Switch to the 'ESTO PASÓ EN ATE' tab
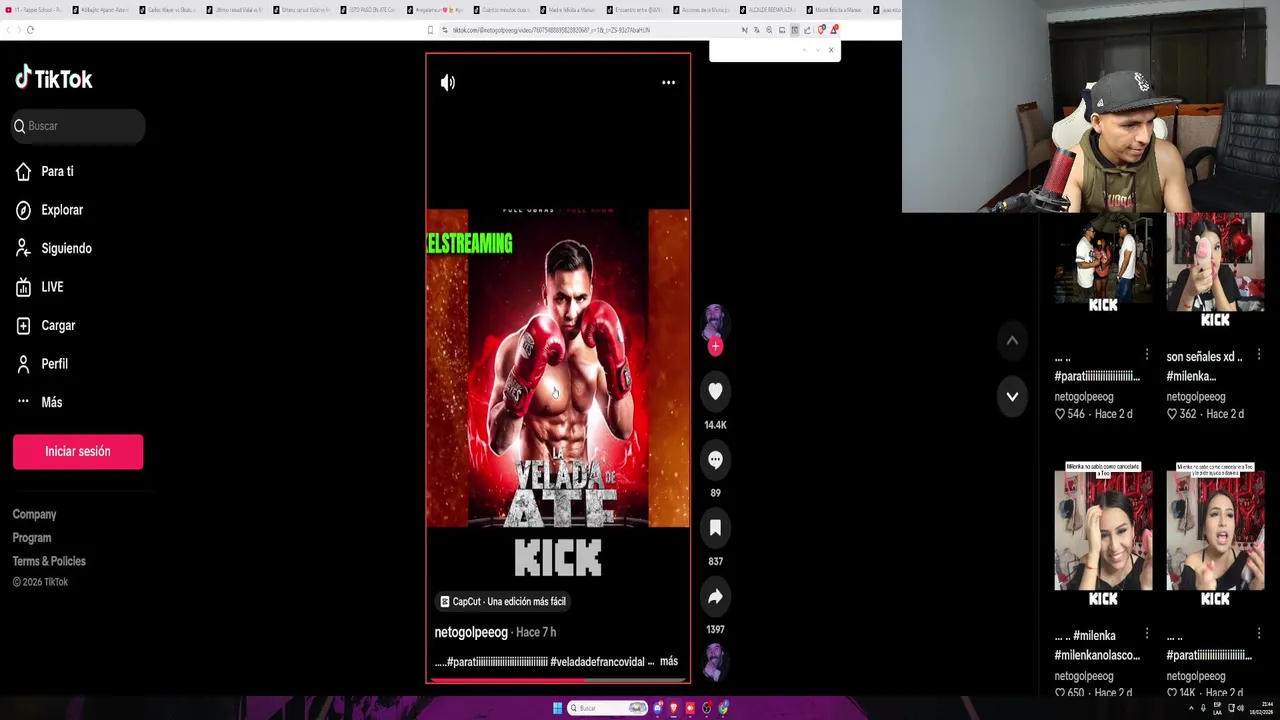Viewport: 1280px width, 720px height. point(369,10)
